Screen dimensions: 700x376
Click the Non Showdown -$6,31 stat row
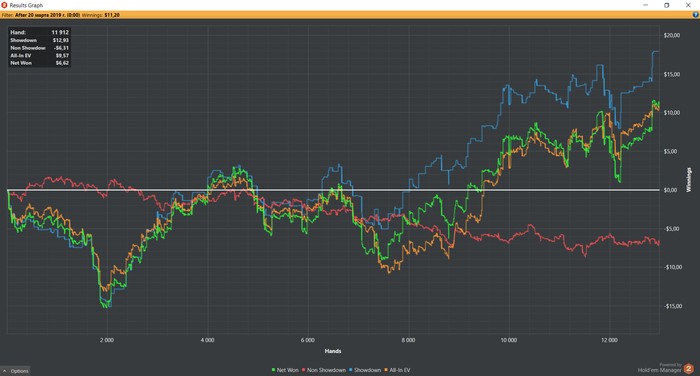tap(39, 48)
